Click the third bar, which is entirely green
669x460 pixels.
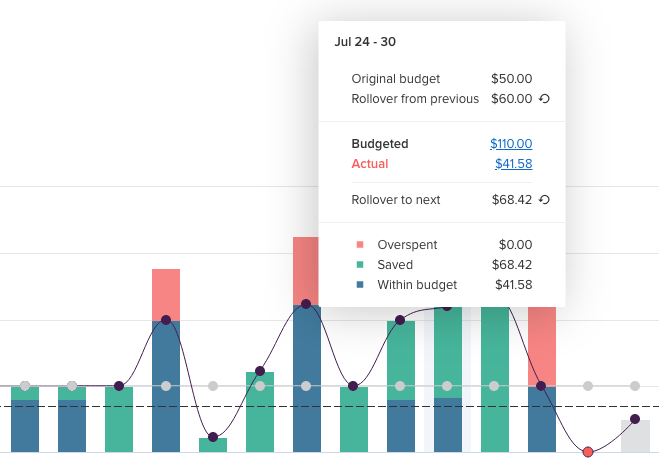[119, 420]
